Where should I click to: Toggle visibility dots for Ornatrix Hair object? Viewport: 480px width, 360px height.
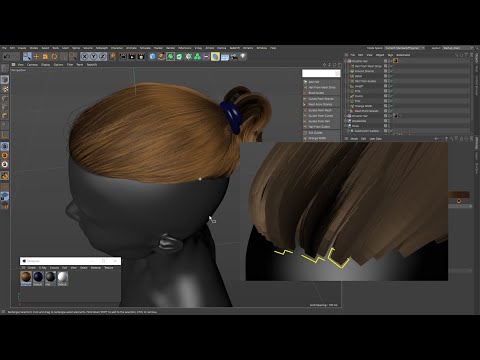[386, 61]
